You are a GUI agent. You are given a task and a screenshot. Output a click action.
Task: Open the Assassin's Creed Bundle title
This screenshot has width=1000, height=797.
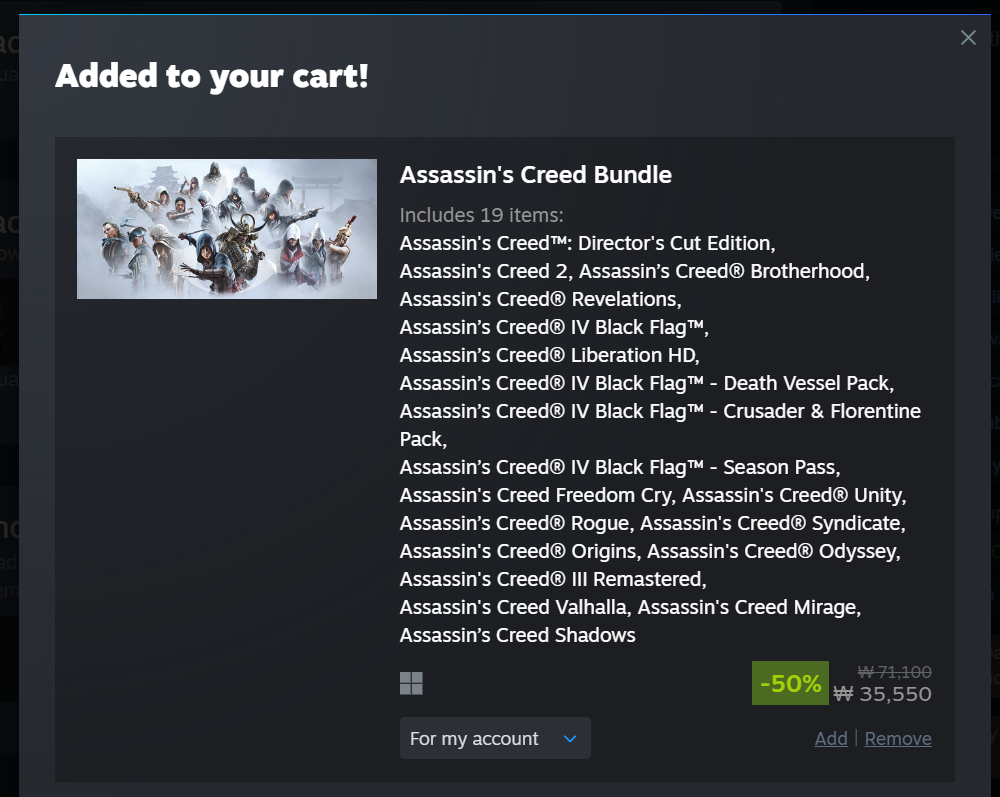tap(535, 175)
